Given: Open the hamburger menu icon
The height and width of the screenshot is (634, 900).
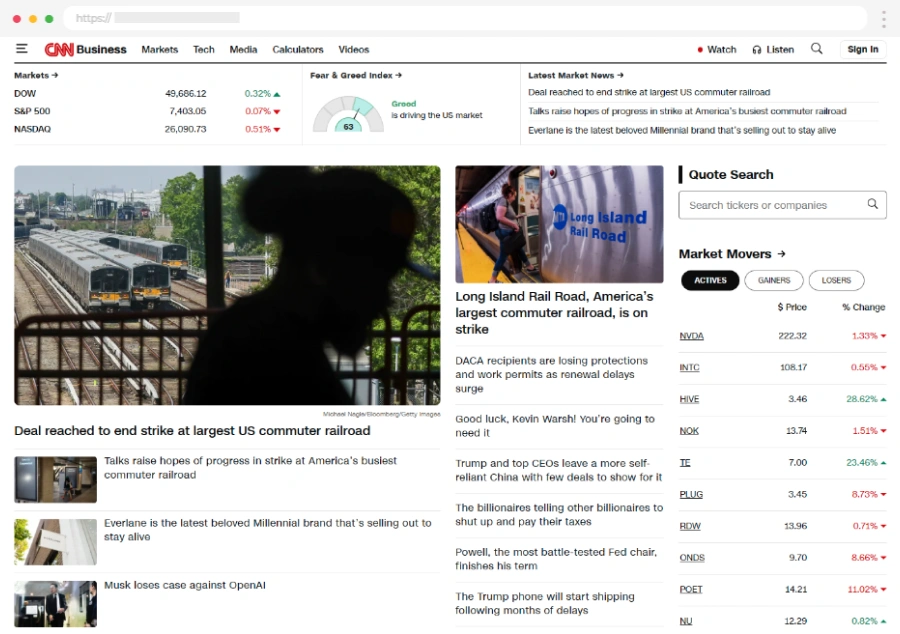Looking at the screenshot, I should (x=22, y=49).
